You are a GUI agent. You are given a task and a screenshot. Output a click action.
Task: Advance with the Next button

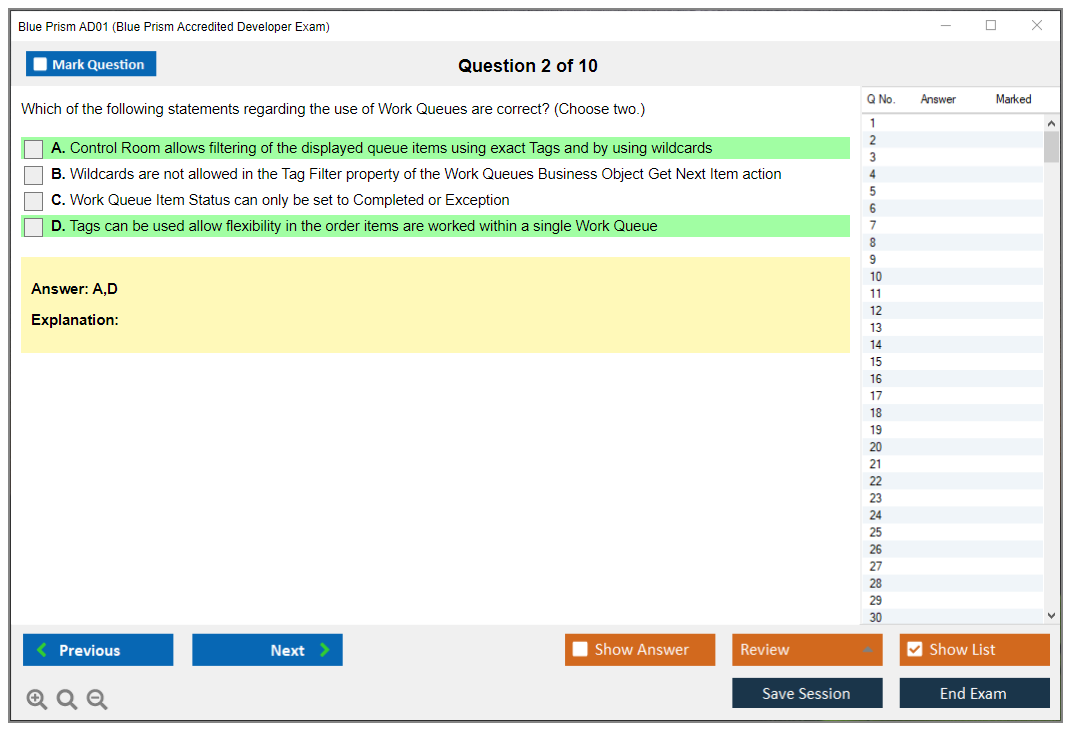[x=267, y=650]
